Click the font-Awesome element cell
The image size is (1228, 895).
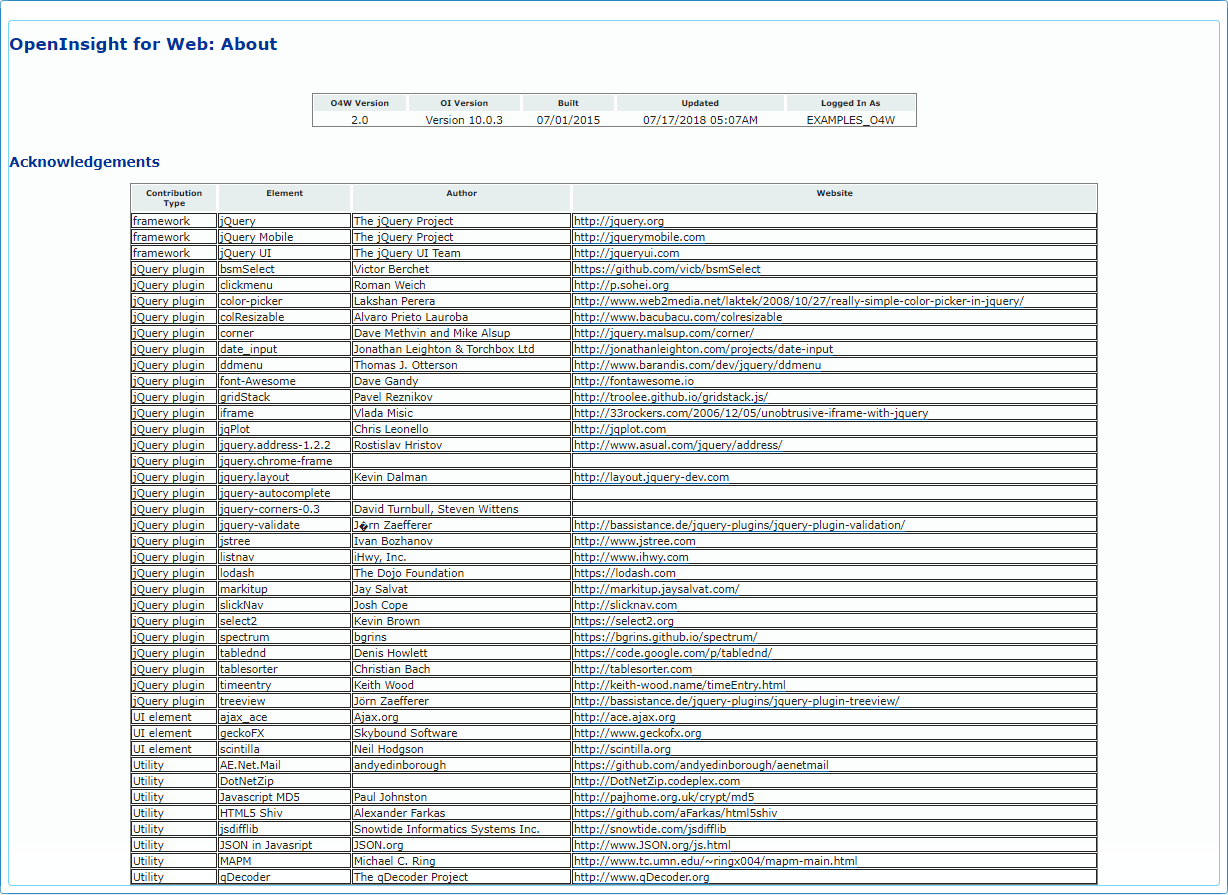[285, 381]
